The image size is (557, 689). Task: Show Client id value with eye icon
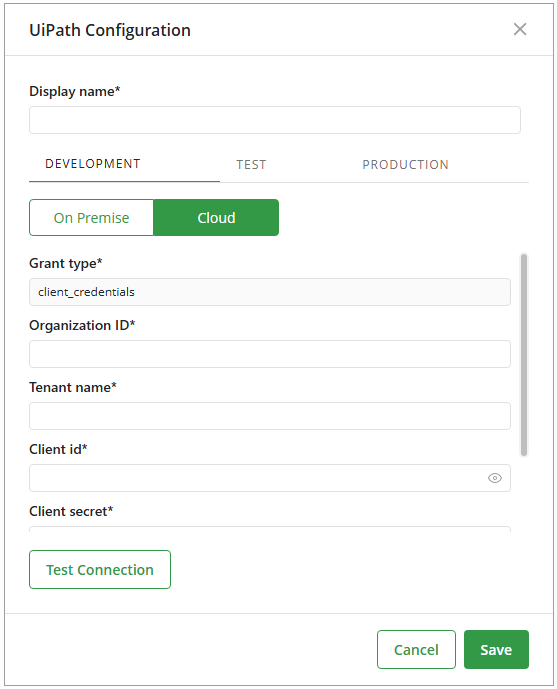tap(495, 478)
